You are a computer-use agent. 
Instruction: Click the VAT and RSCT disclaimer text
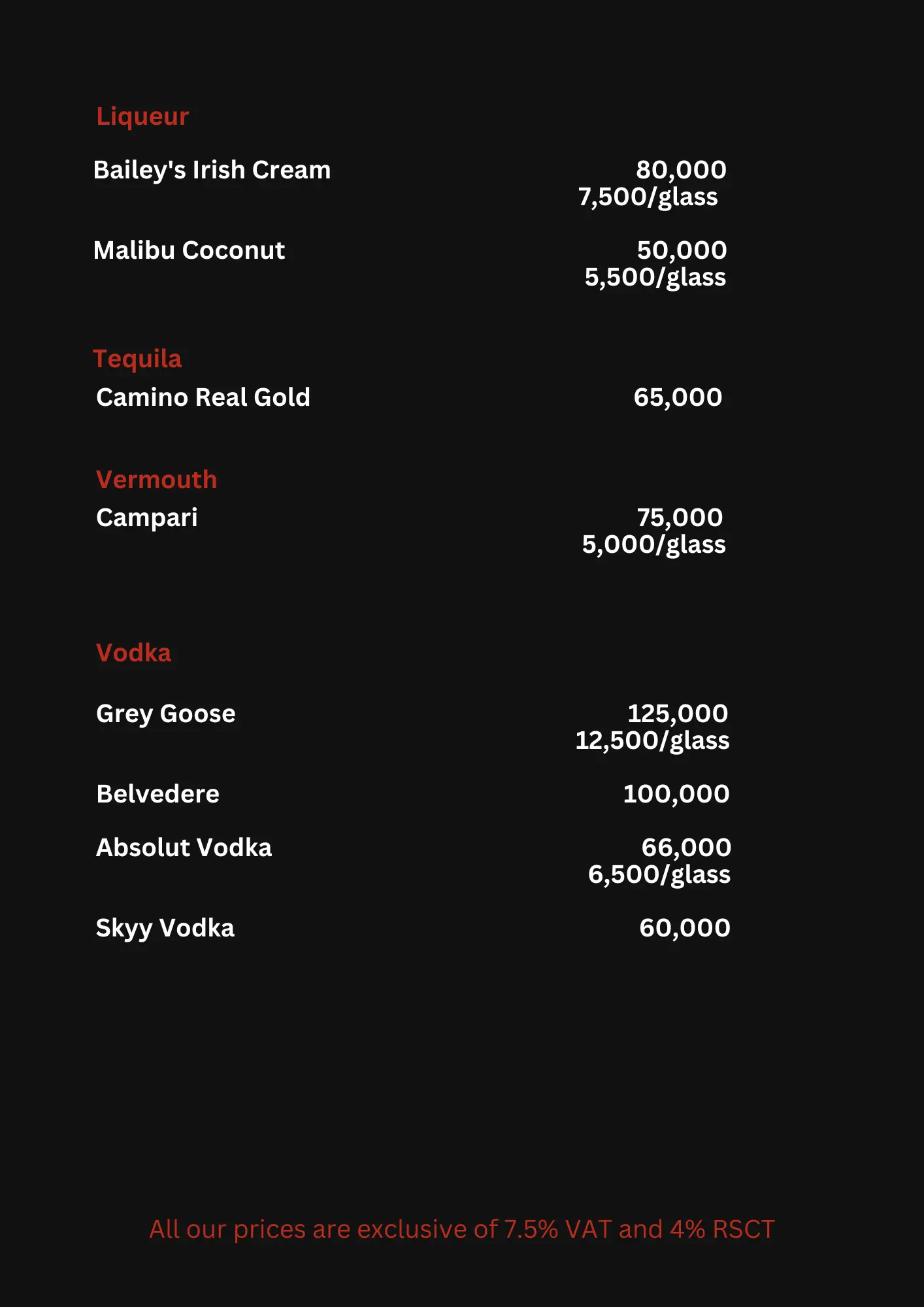click(462, 1229)
